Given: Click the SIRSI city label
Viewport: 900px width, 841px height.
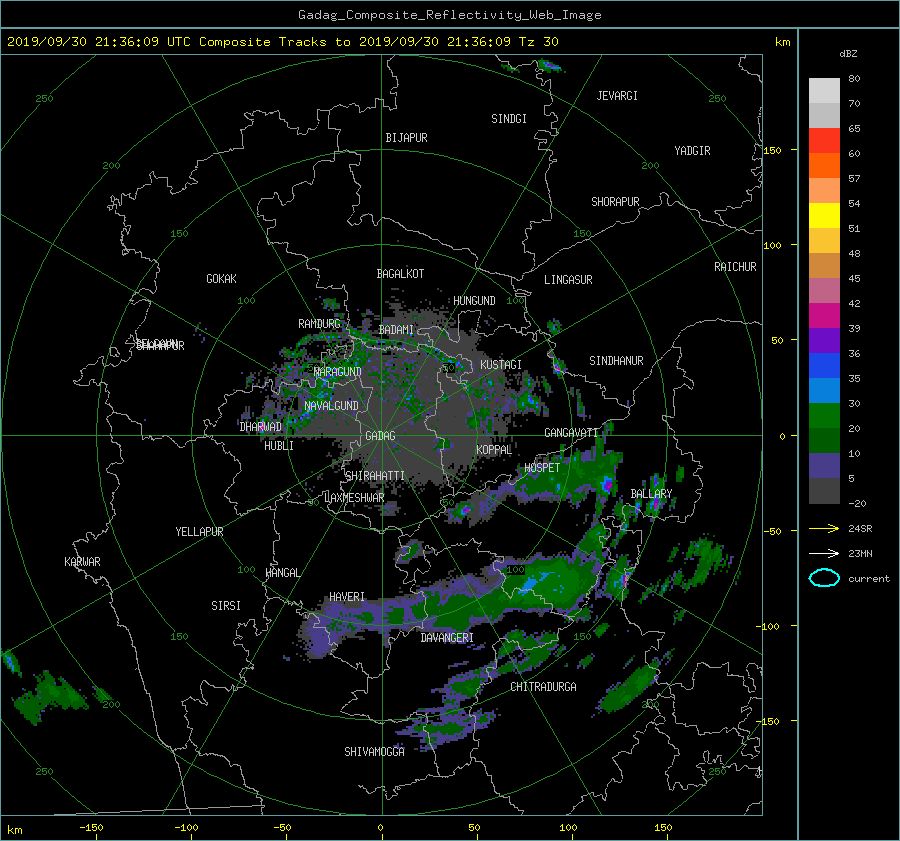Looking at the screenshot, I should click(226, 606).
